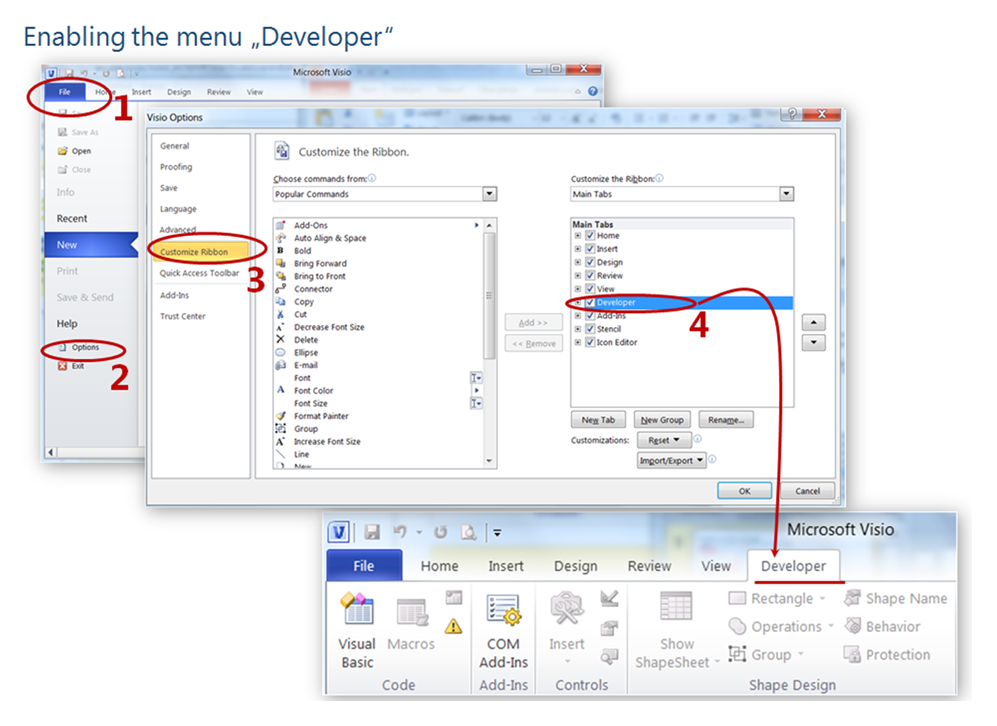997x726 pixels.
Task: Click Redo in the lower Visio toolbar
Action: [441, 531]
